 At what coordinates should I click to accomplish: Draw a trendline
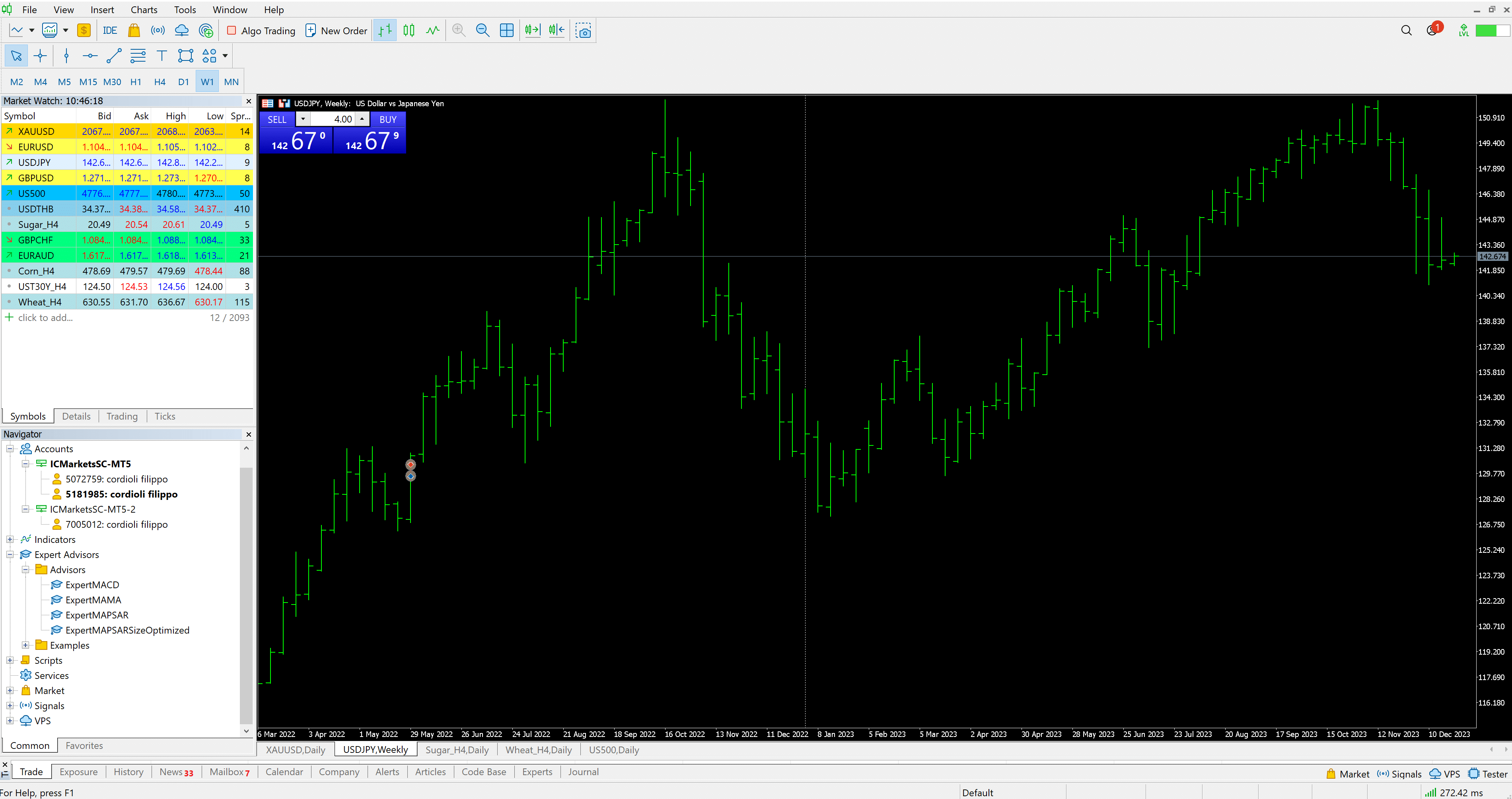coord(114,56)
